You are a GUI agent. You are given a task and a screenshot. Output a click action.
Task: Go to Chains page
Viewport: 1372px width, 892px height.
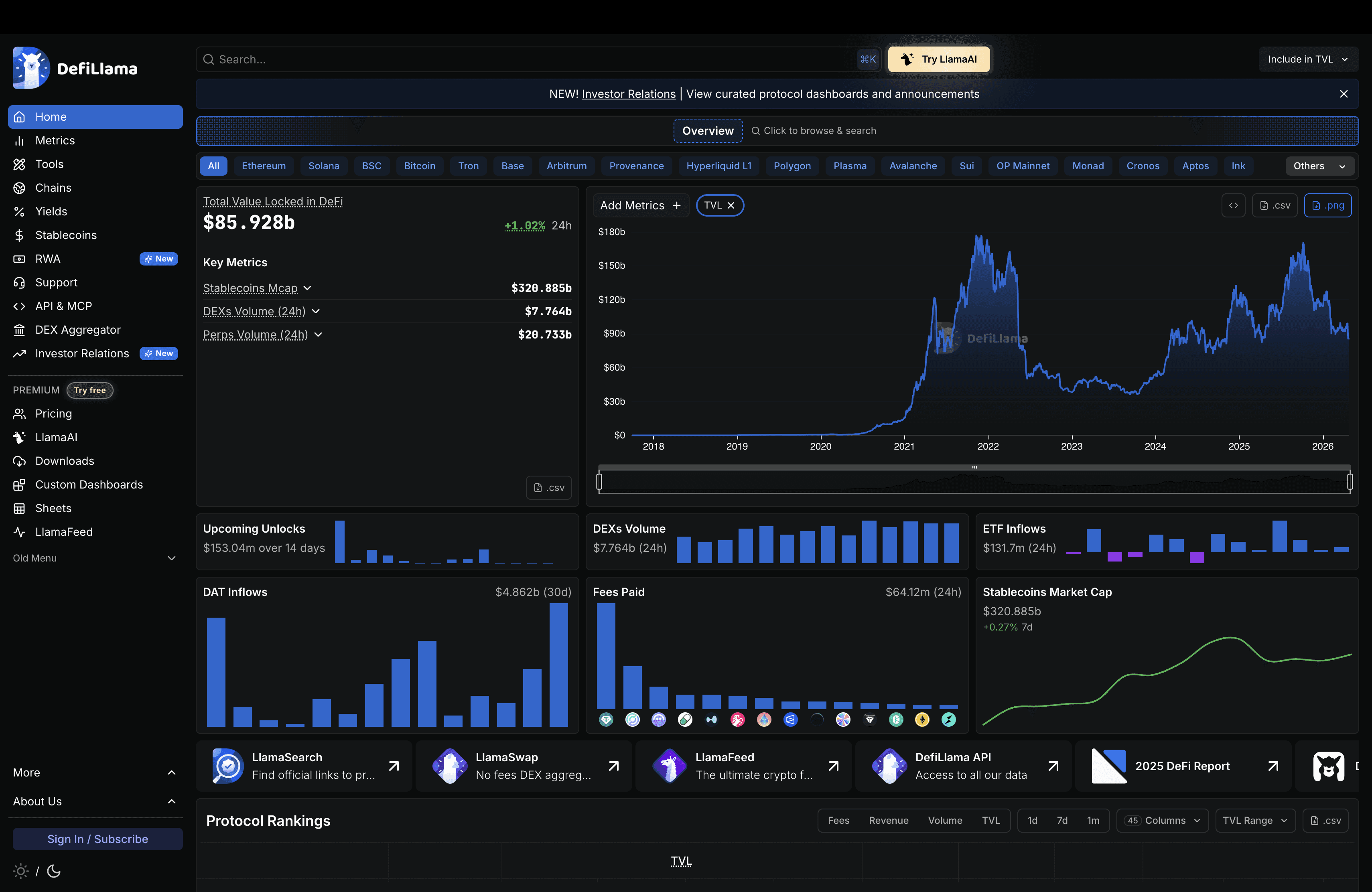95,188
